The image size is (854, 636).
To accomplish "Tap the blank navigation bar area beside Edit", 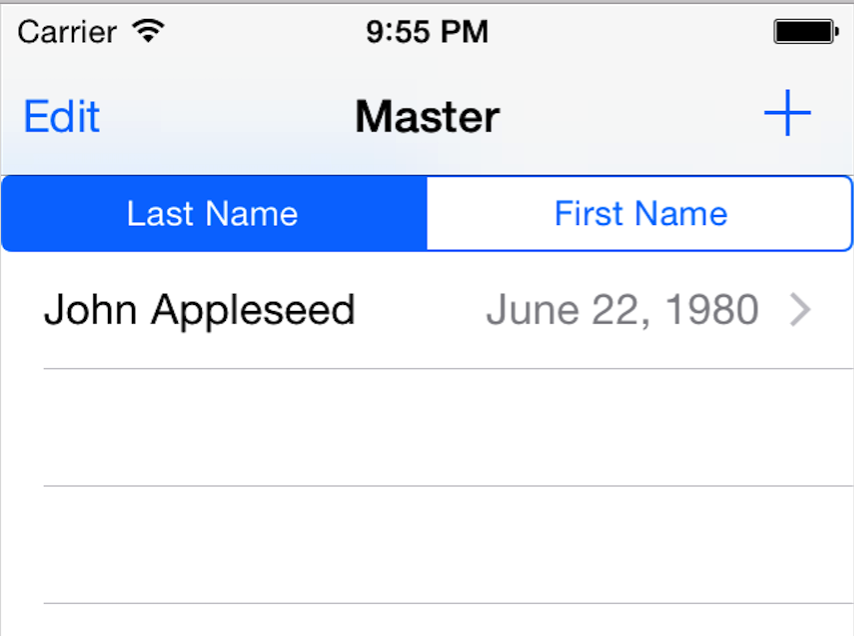I will [220, 117].
